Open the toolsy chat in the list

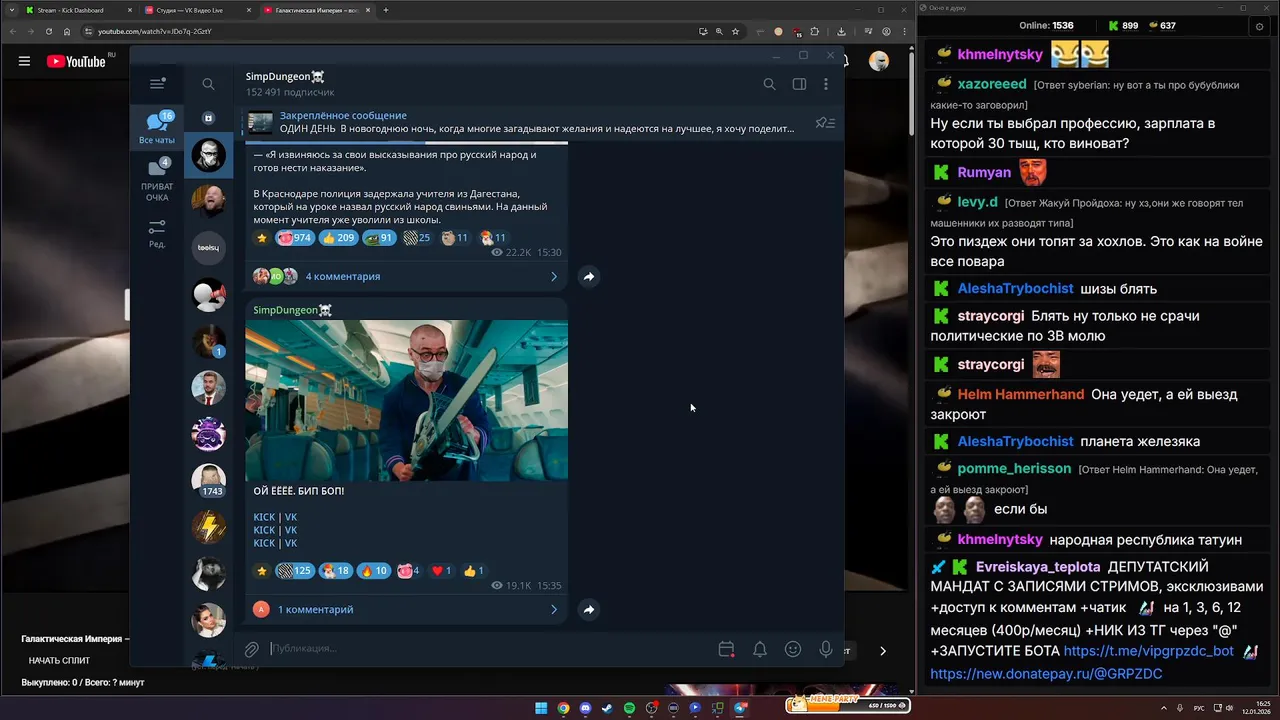[x=208, y=248]
